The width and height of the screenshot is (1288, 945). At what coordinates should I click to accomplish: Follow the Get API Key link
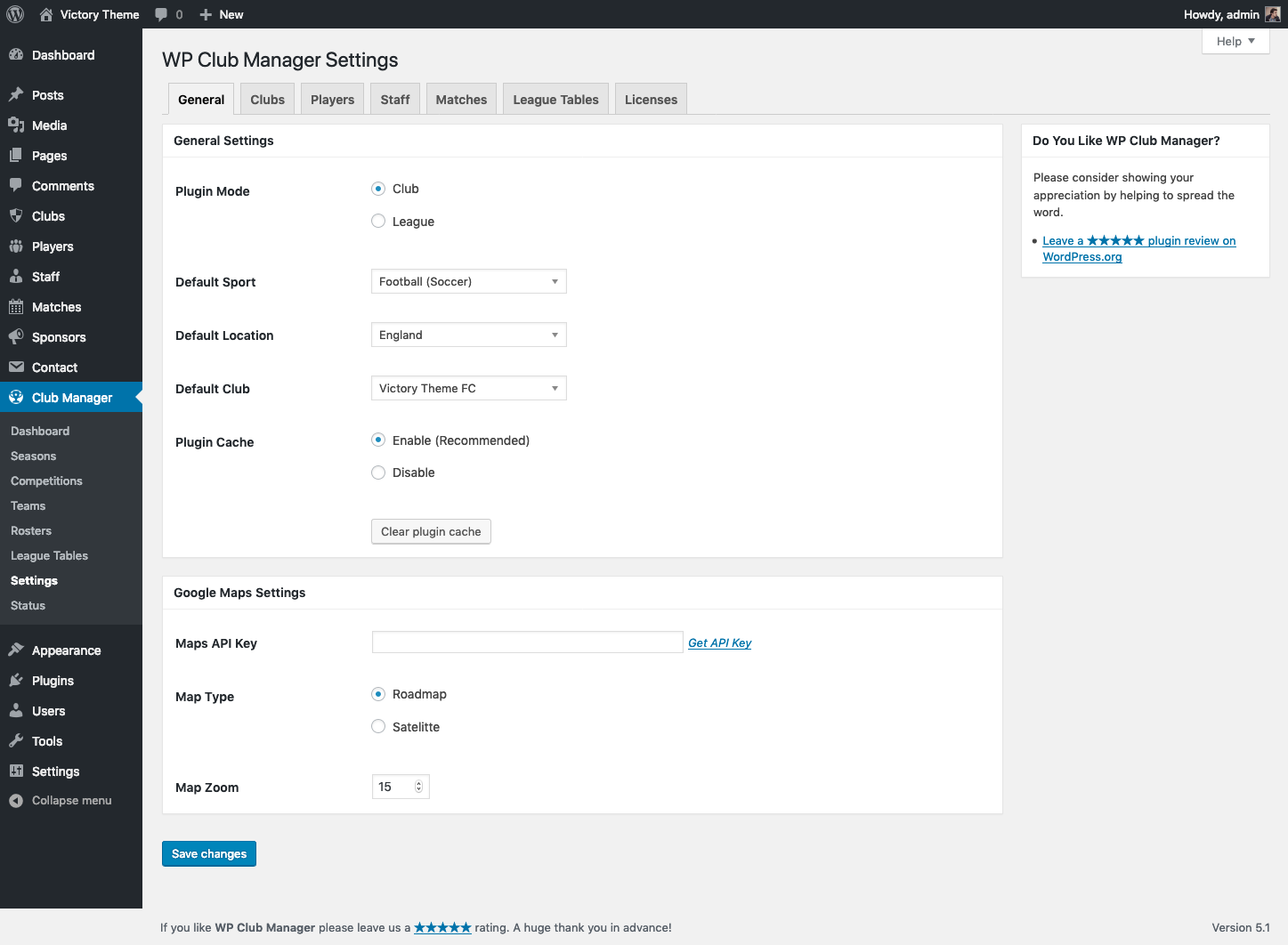pos(719,643)
